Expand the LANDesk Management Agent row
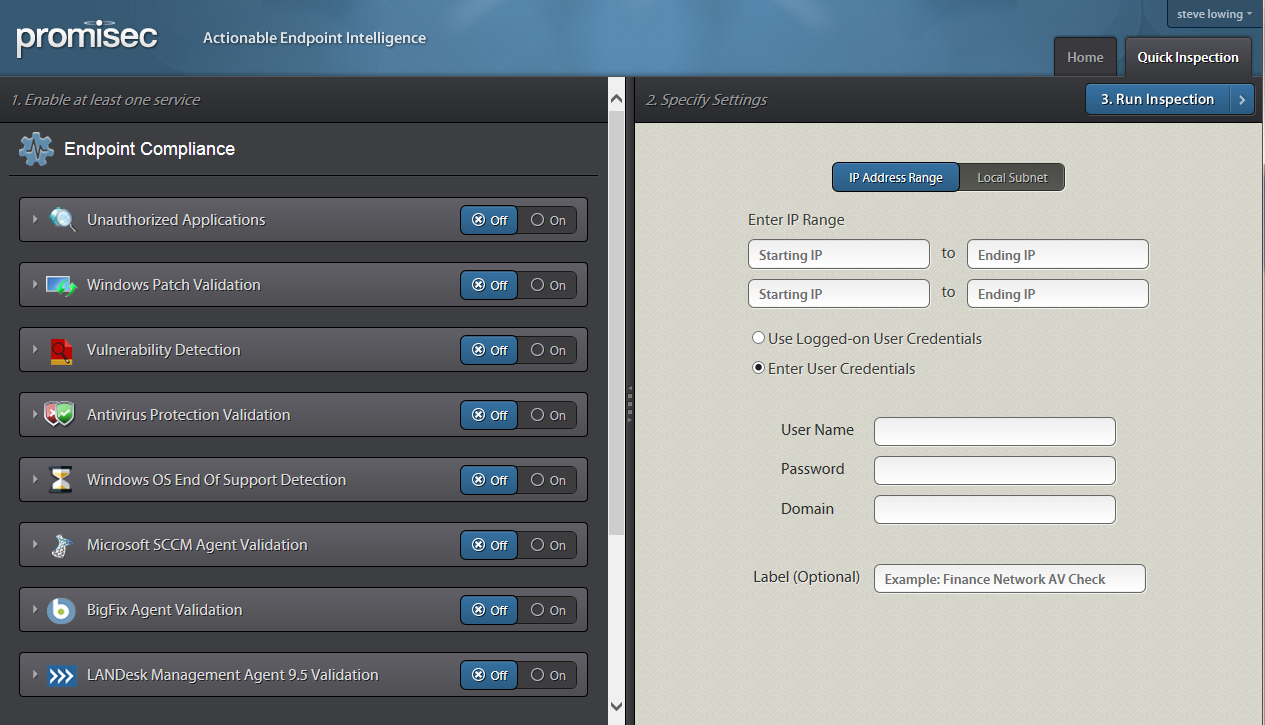 pos(35,674)
